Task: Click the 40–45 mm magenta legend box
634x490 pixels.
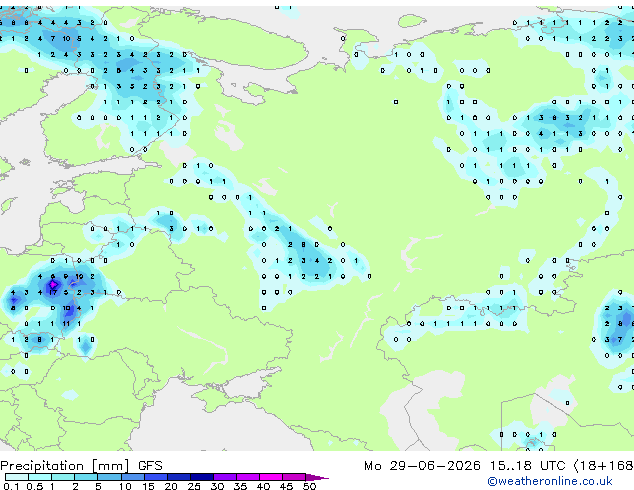Action: pos(271,477)
